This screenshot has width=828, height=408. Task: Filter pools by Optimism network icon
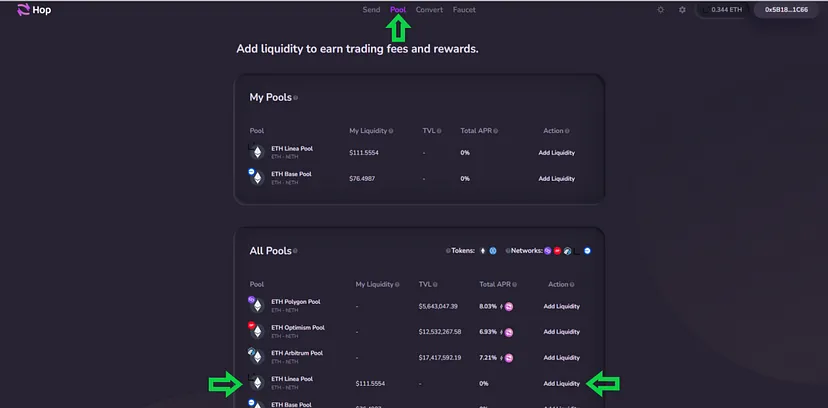tap(558, 250)
